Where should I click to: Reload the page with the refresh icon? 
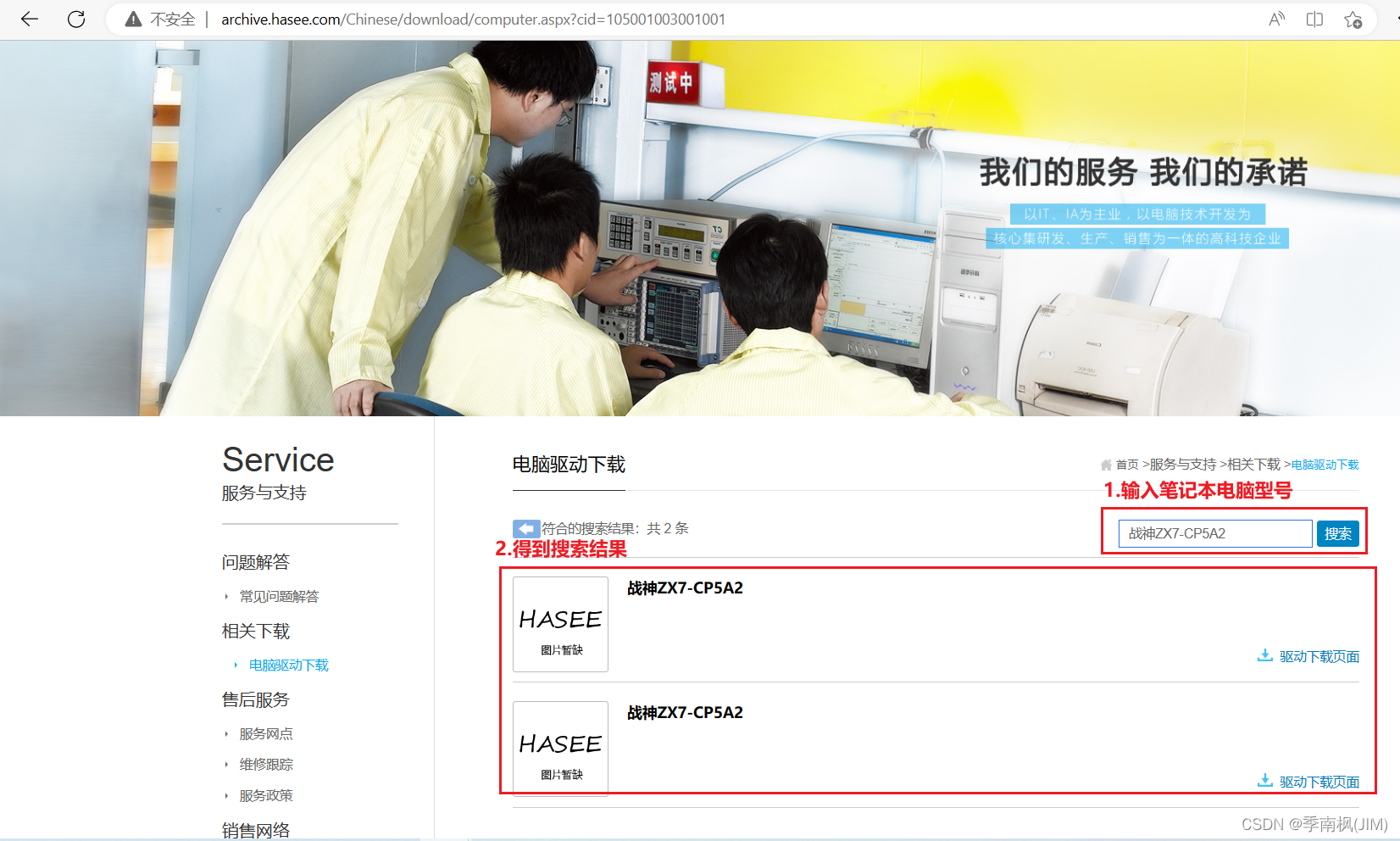pyautogui.click(x=76, y=19)
